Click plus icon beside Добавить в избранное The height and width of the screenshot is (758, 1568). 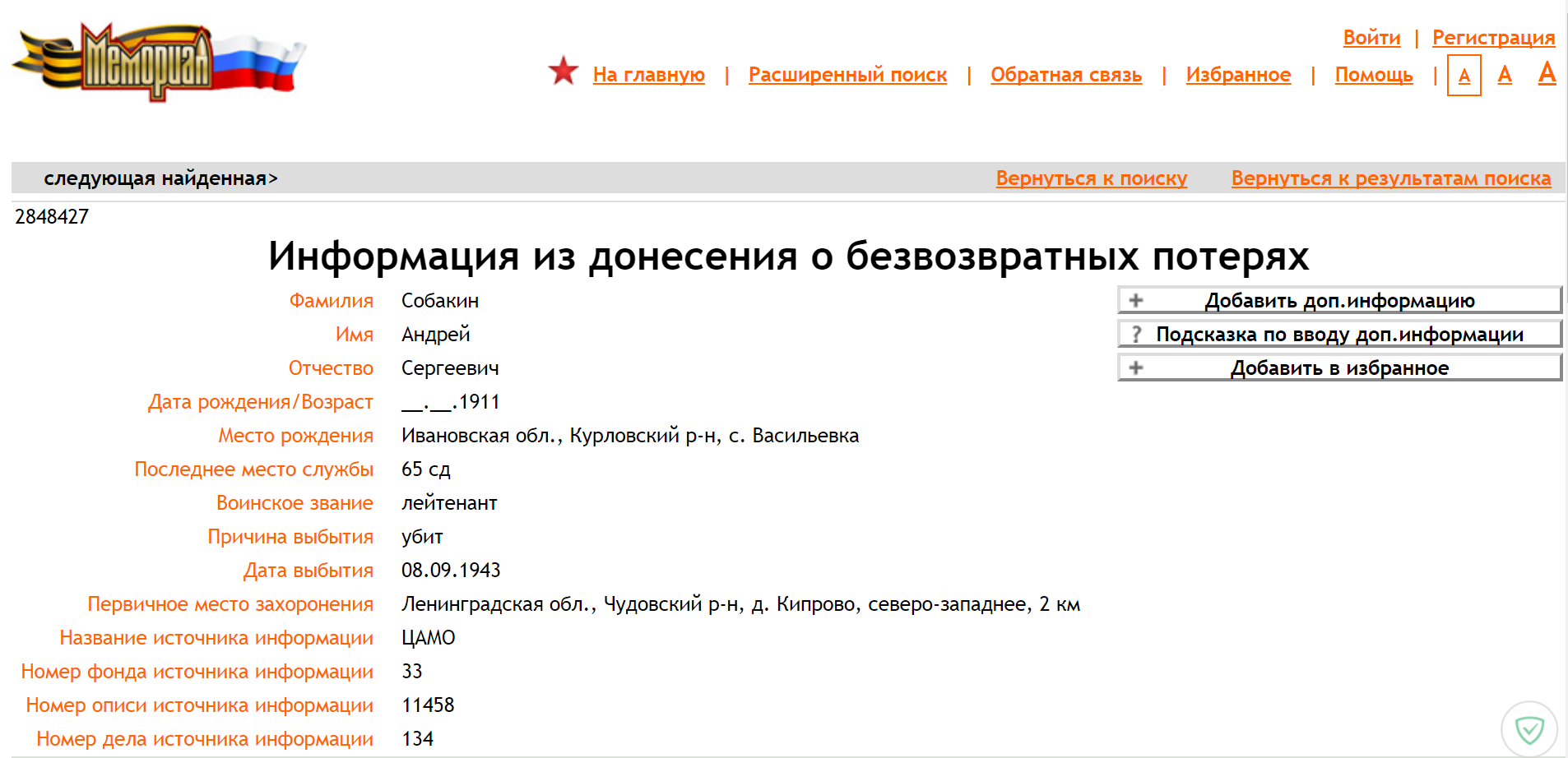coord(1136,367)
